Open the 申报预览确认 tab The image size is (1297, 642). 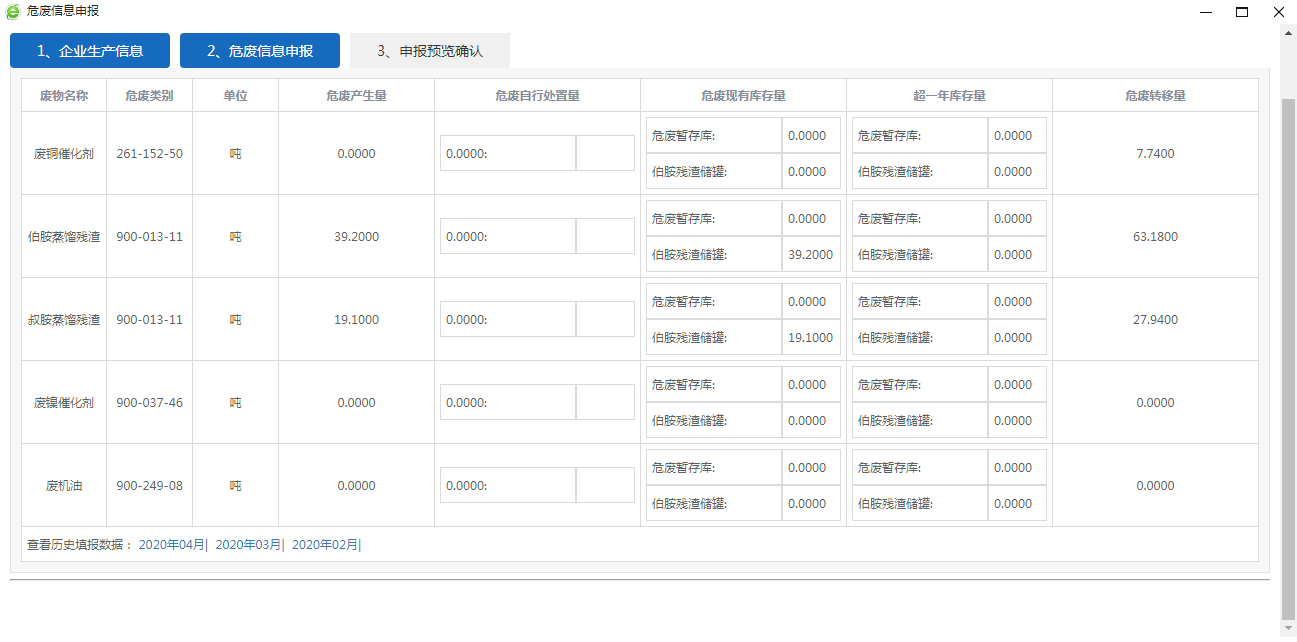coord(430,51)
